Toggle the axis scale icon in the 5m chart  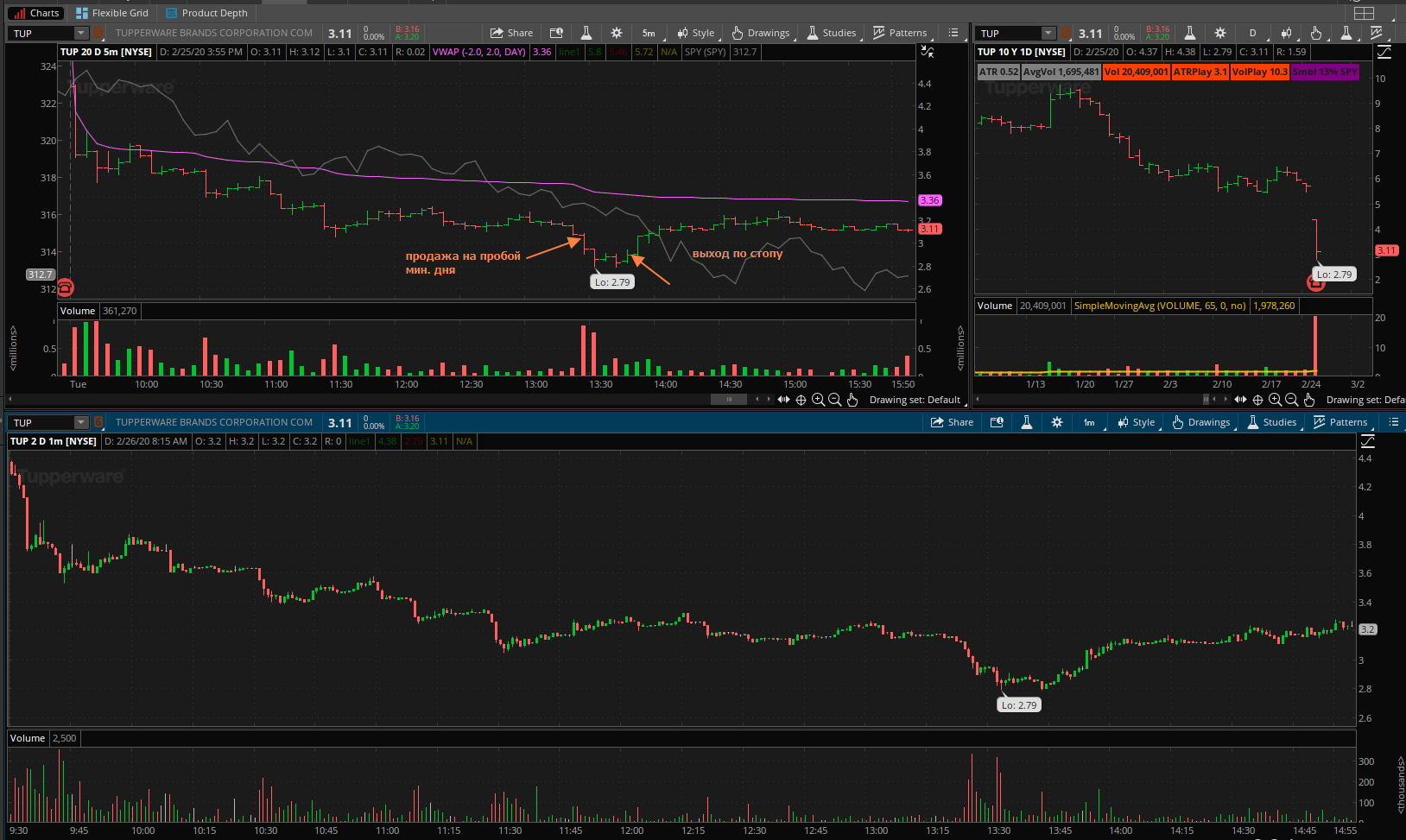coord(927,52)
